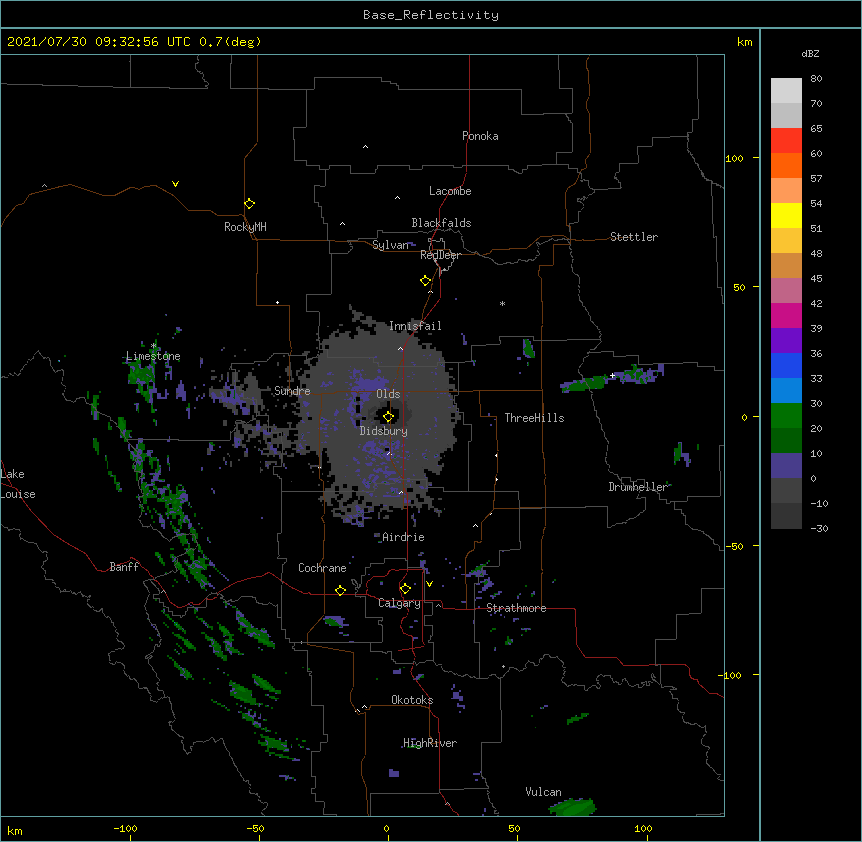This screenshot has height=842, width=862.
Task: Click the Olds city label
Action: coord(388,394)
